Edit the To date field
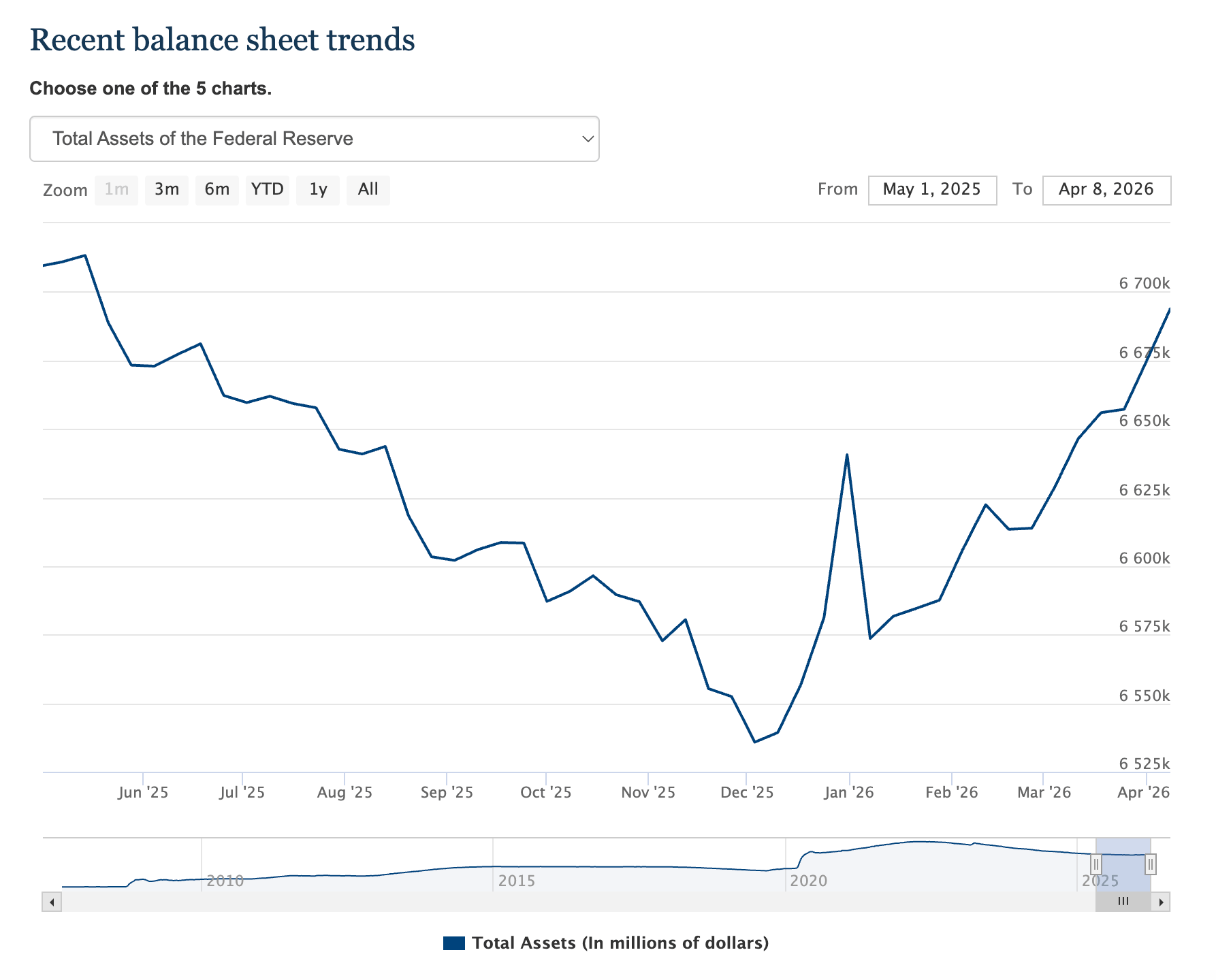 (1106, 190)
